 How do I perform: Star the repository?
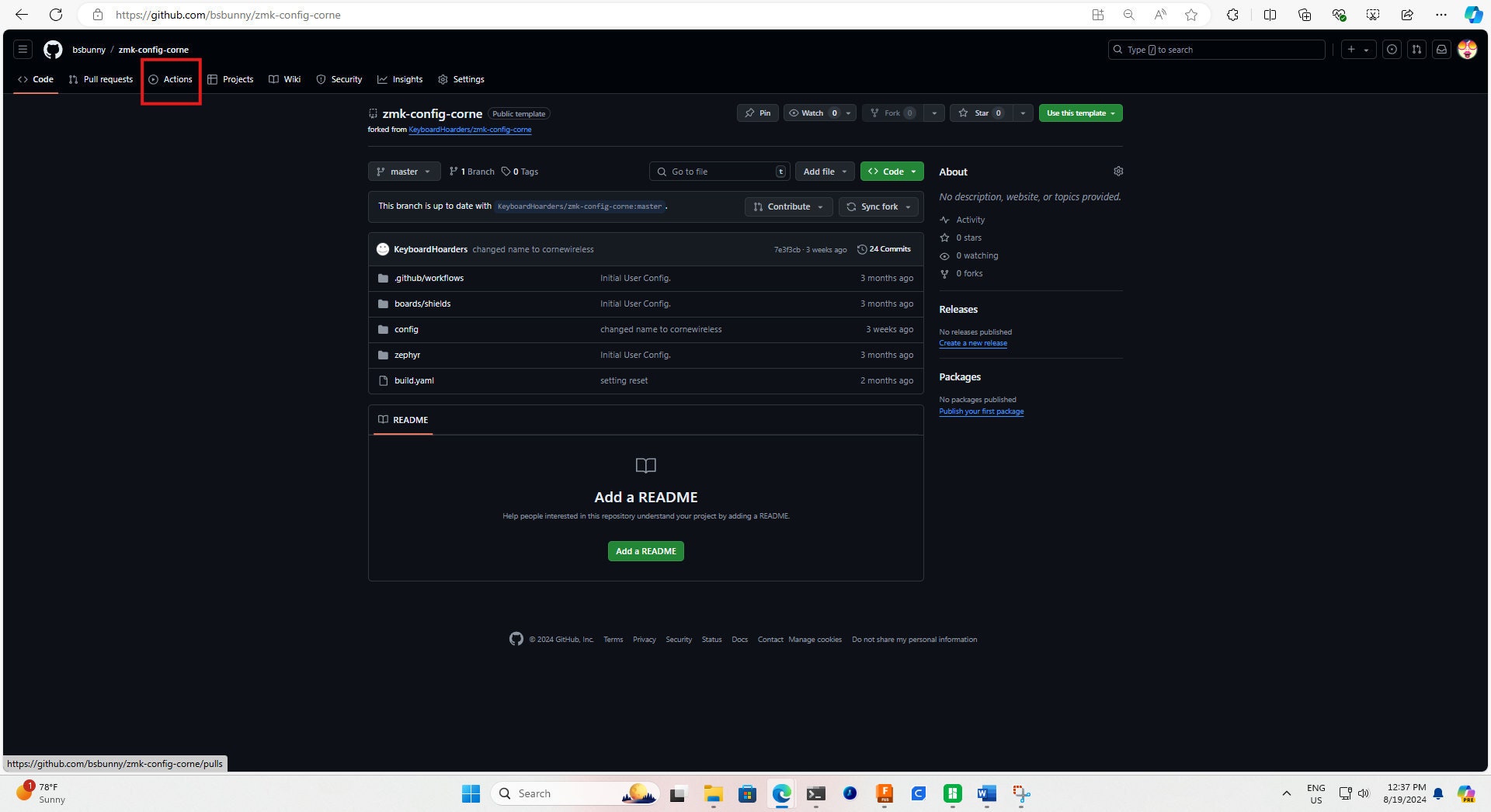coord(981,113)
